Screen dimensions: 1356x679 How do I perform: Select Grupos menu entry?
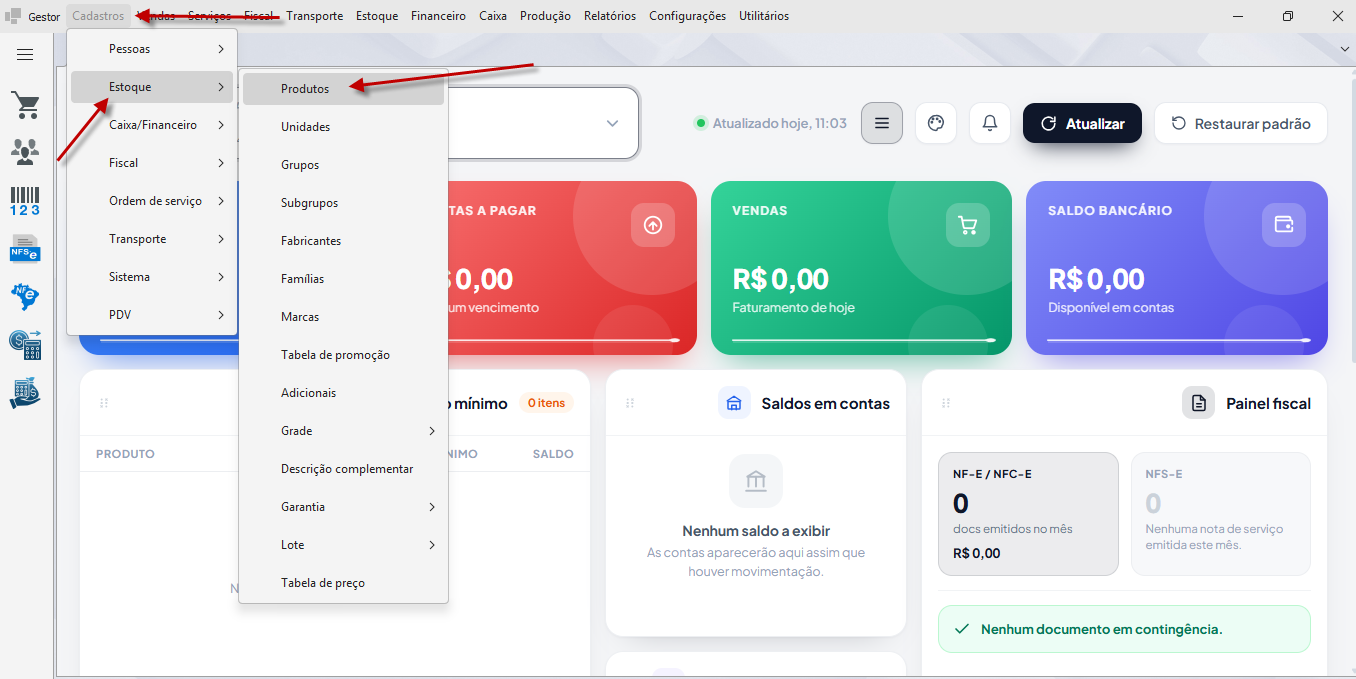tap(343, 165)
